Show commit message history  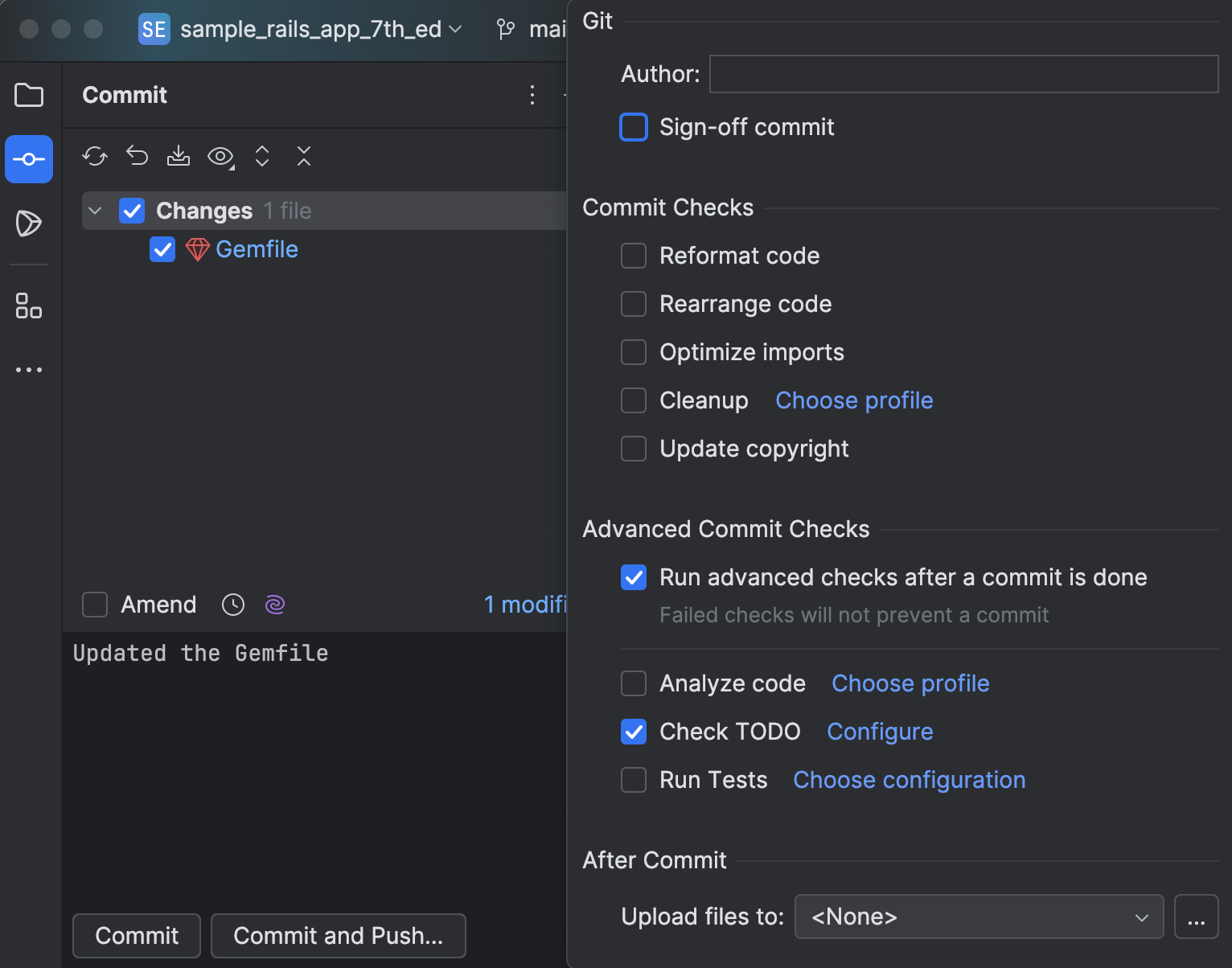[x=232, y=605]
